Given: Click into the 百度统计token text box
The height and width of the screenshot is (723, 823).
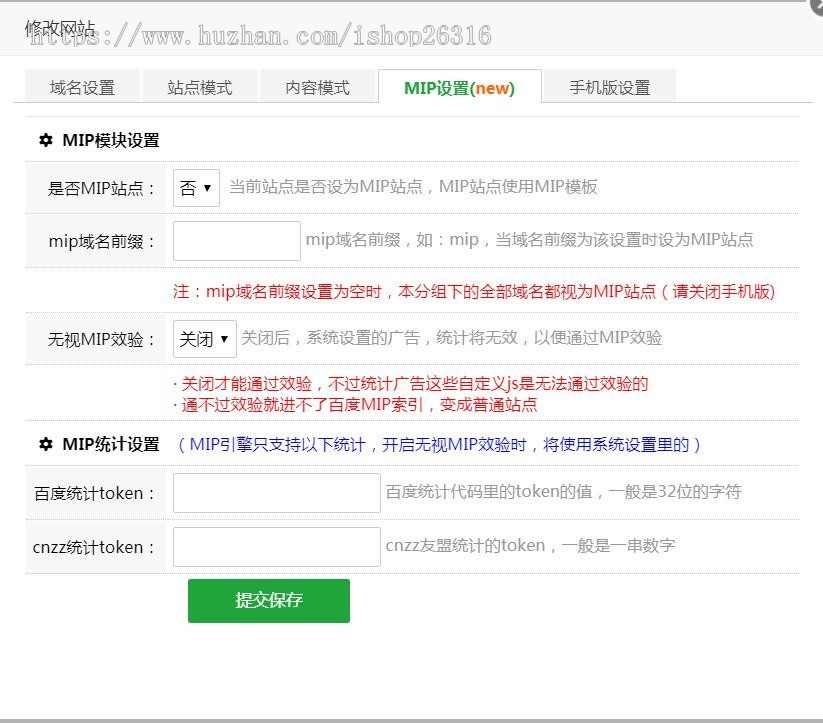Looking at the screenshot, I should point(277,493).
